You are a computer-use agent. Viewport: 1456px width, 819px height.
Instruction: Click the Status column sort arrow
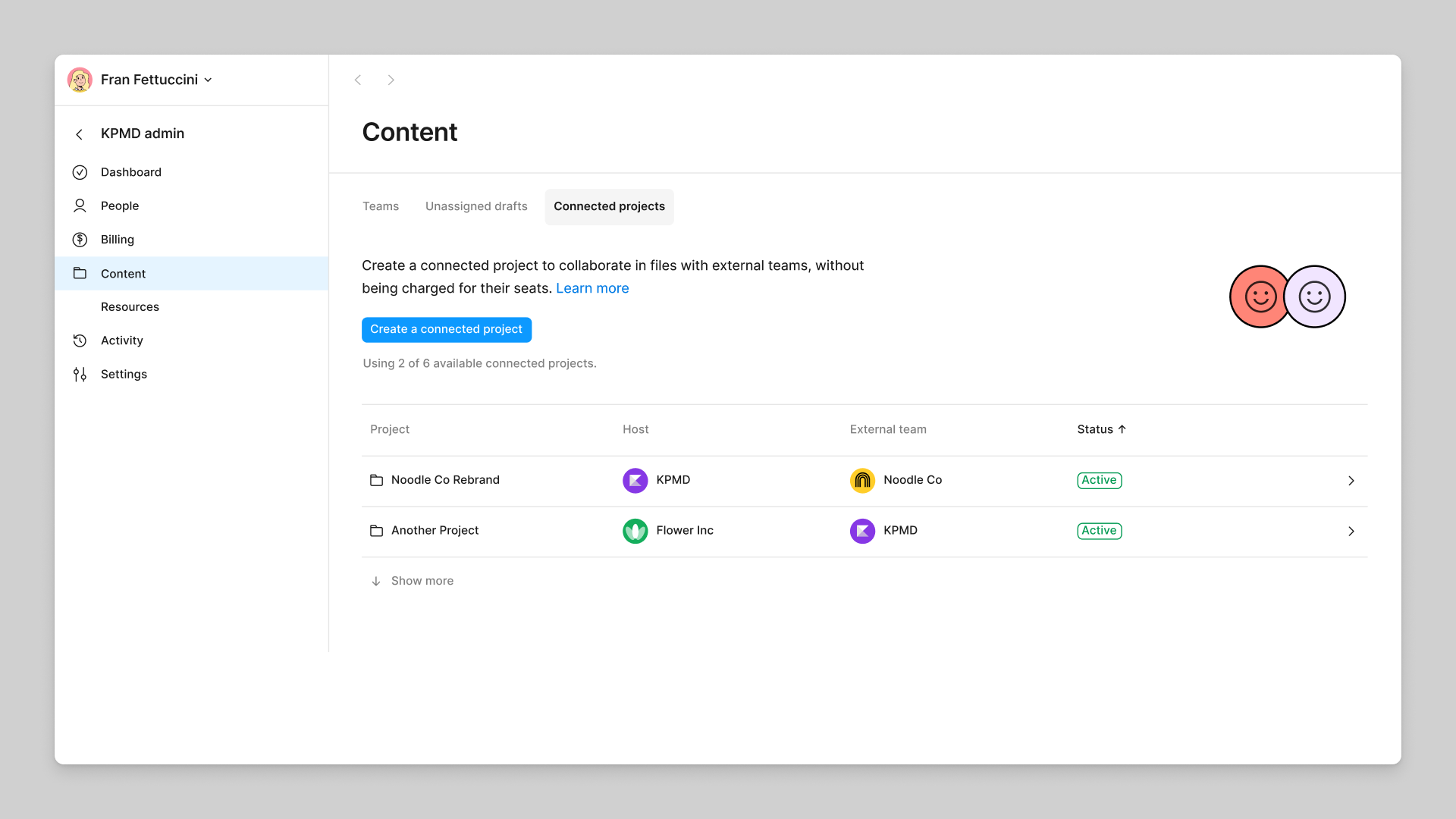point(1122,429)
